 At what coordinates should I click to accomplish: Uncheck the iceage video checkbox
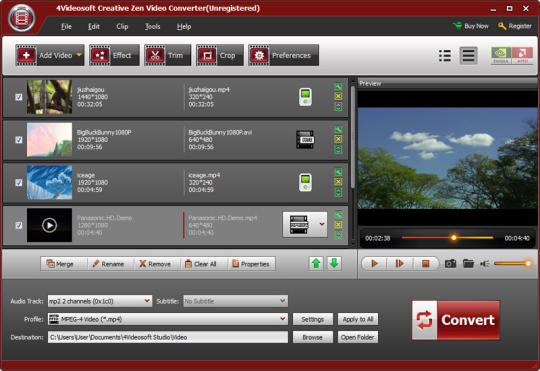click(19, 182)
